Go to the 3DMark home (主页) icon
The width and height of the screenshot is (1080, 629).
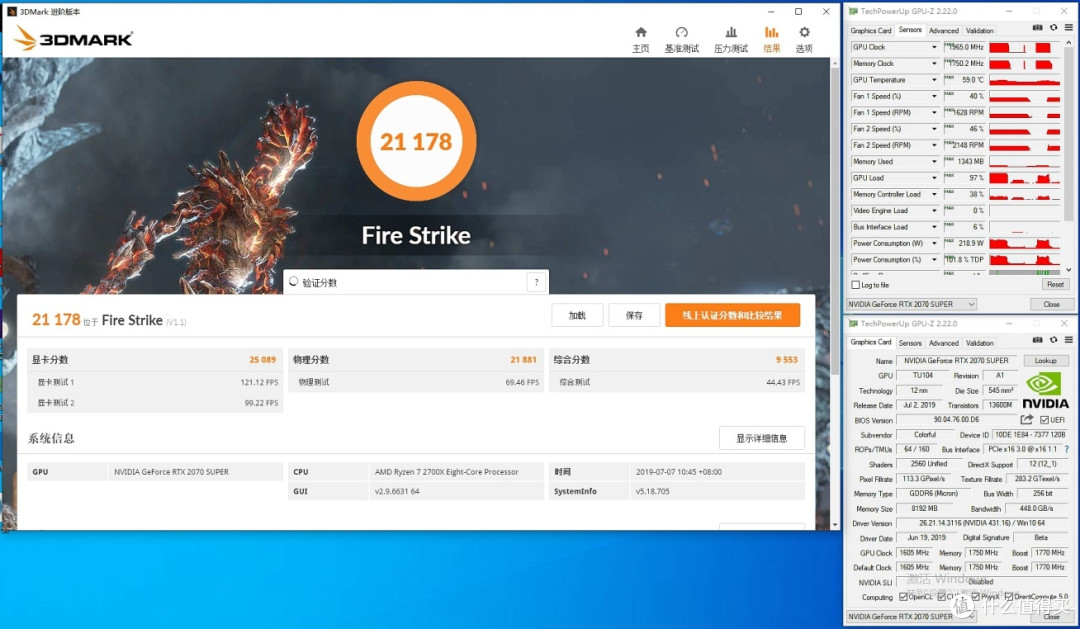641,32
